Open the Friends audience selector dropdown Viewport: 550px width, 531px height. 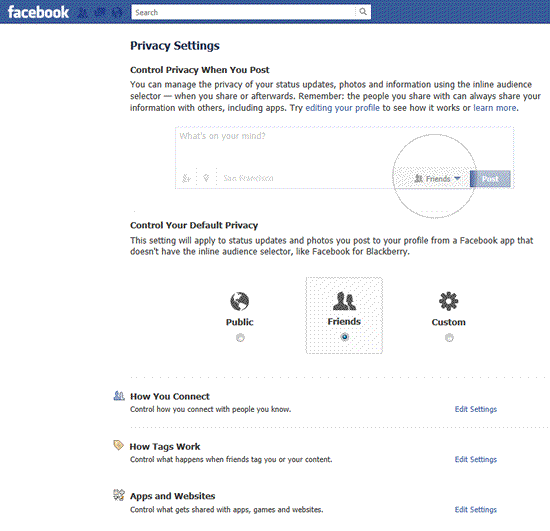coord(437,179)
